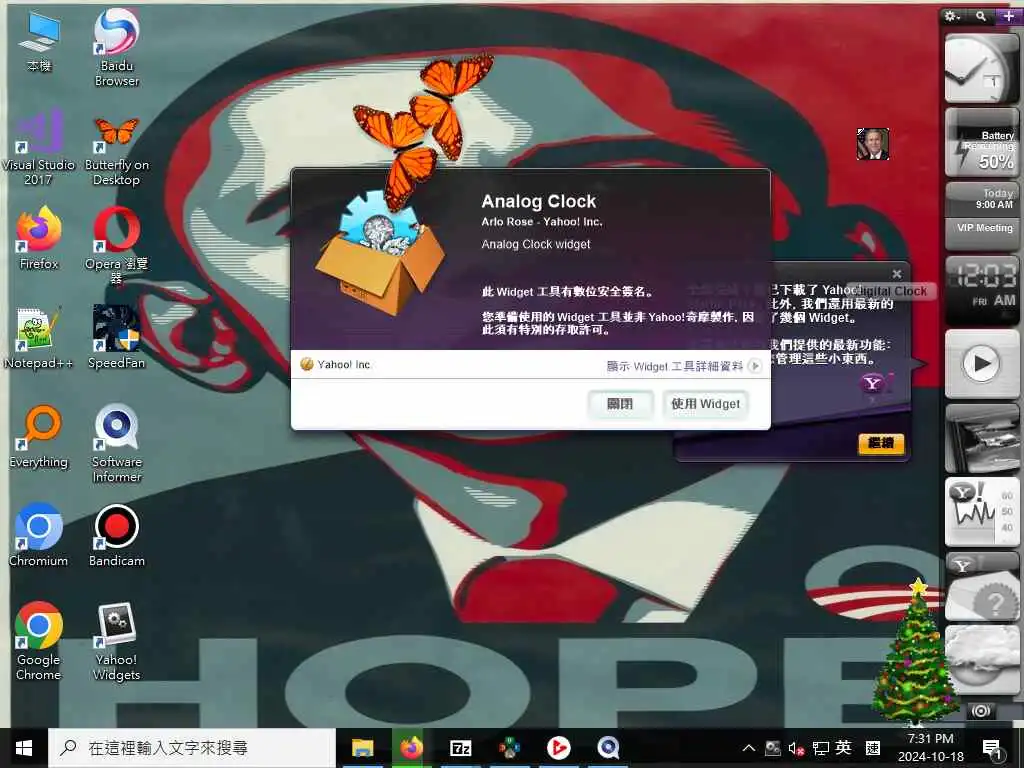Open the 本機 desktop icon

point(39,40)
